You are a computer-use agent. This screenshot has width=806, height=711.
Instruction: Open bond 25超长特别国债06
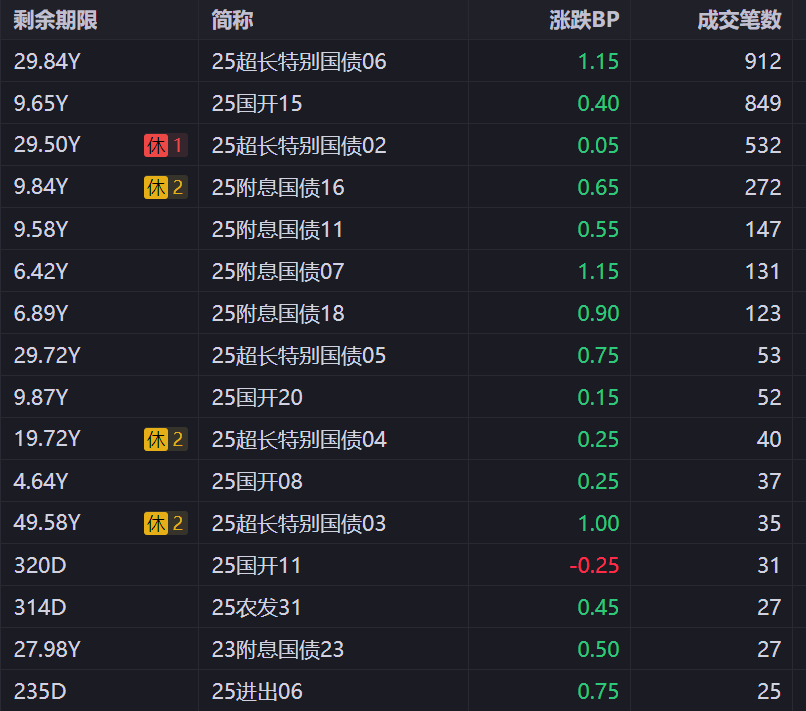click(299, 62)
